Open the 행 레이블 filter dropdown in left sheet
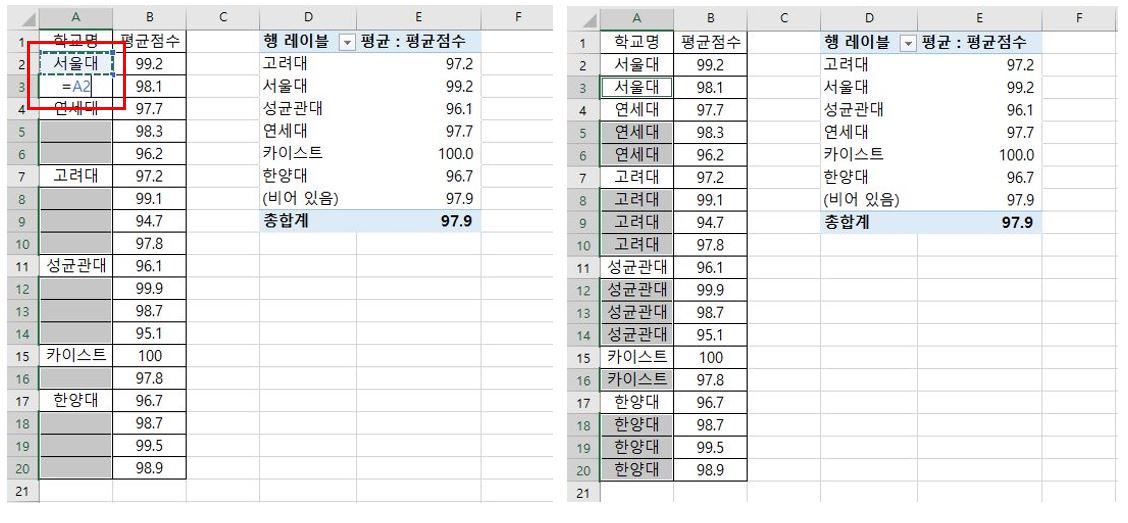Viewport: 1128px width, 523px height. click(347, 43)
